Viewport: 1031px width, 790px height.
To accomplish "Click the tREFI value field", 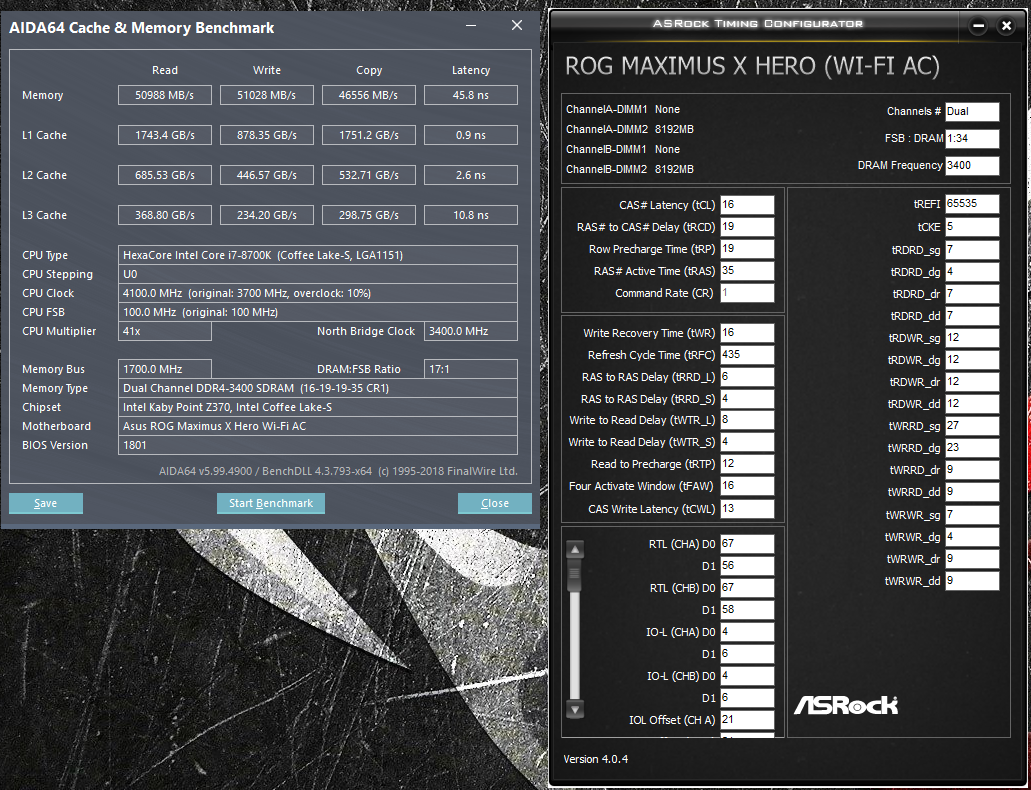I will click(x=972, y=204).
